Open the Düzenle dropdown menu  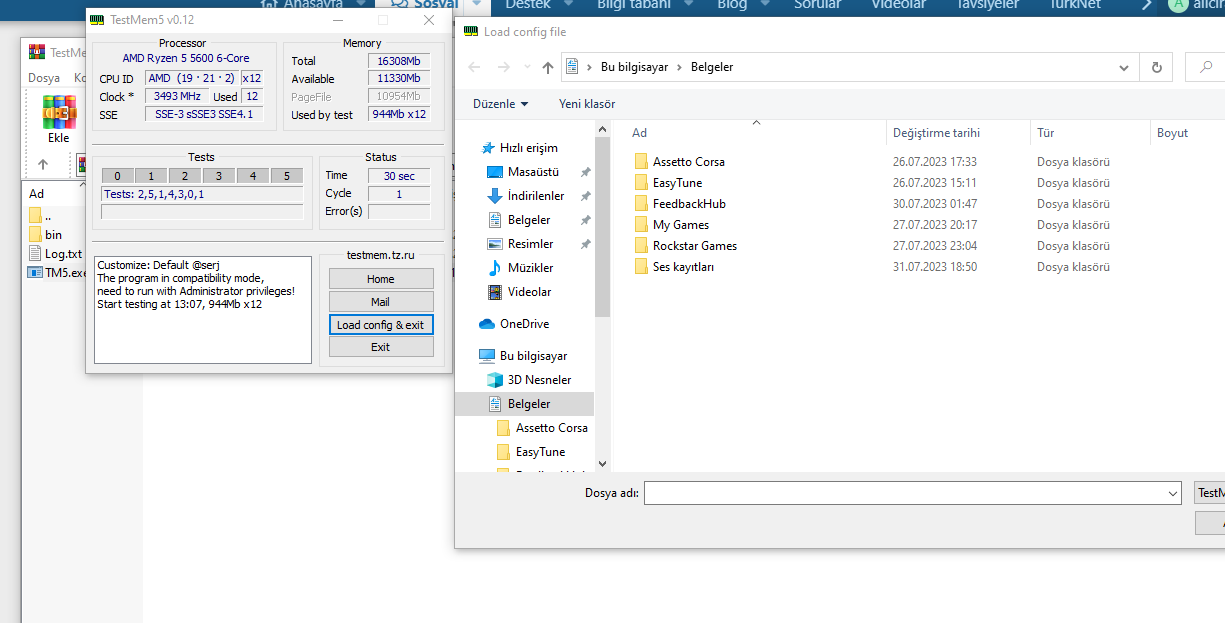tap(501, 104)
